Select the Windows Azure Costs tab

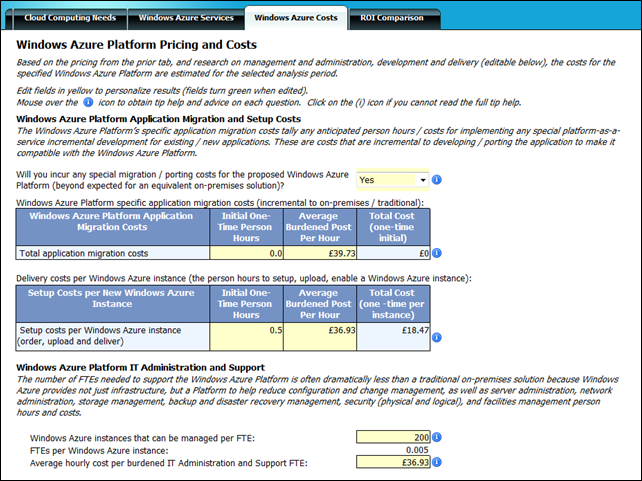(296, 18)
